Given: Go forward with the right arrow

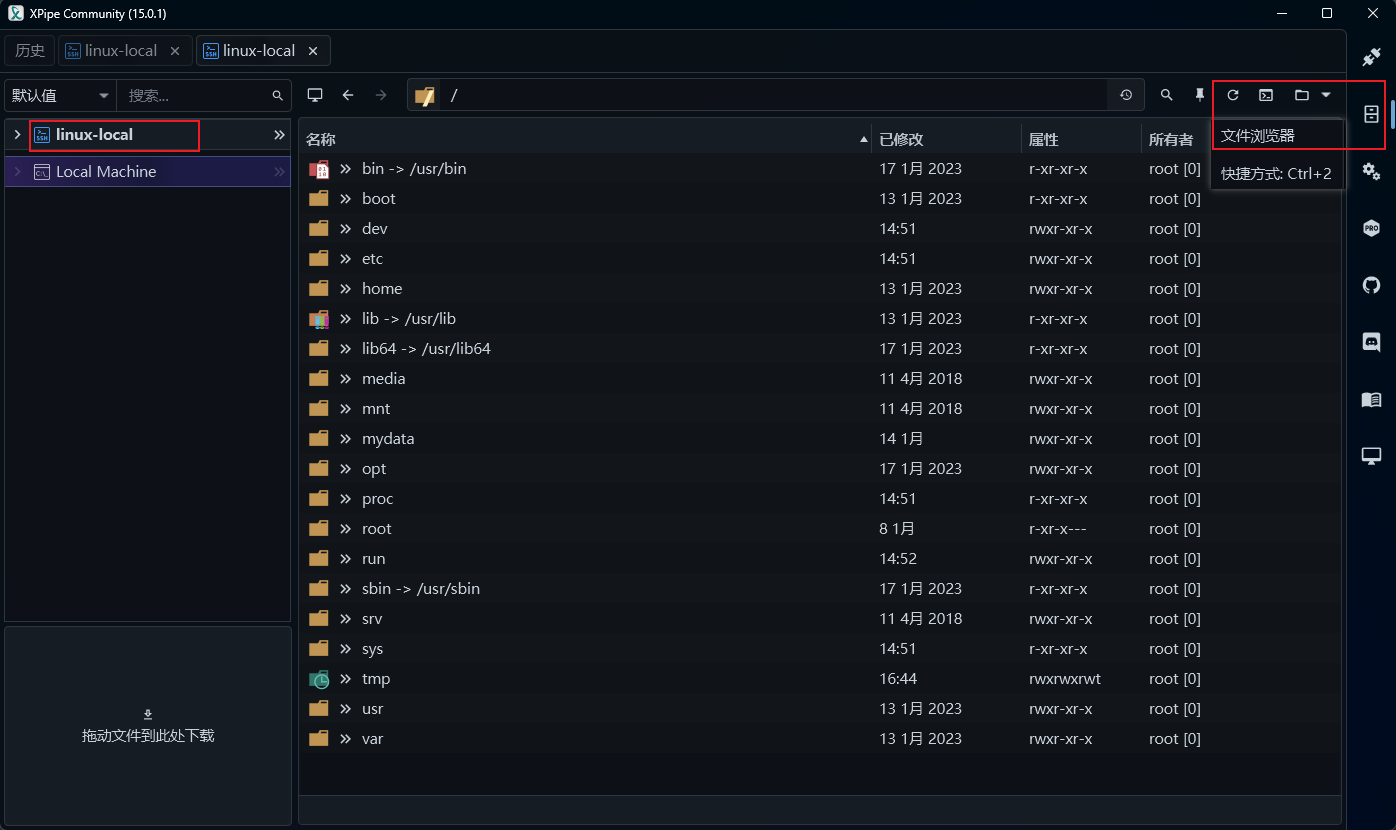Looking at the screenshot, I should coord(380,95).
